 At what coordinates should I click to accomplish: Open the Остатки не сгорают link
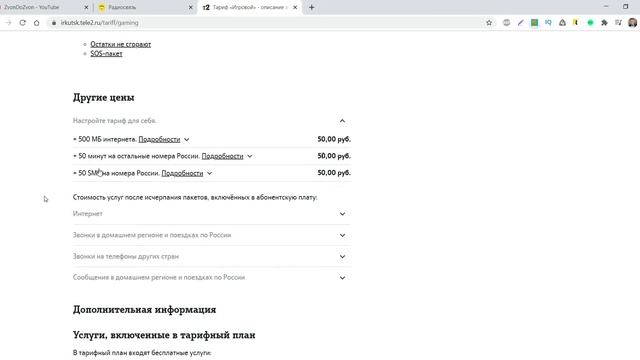click(x=120, y=44)
